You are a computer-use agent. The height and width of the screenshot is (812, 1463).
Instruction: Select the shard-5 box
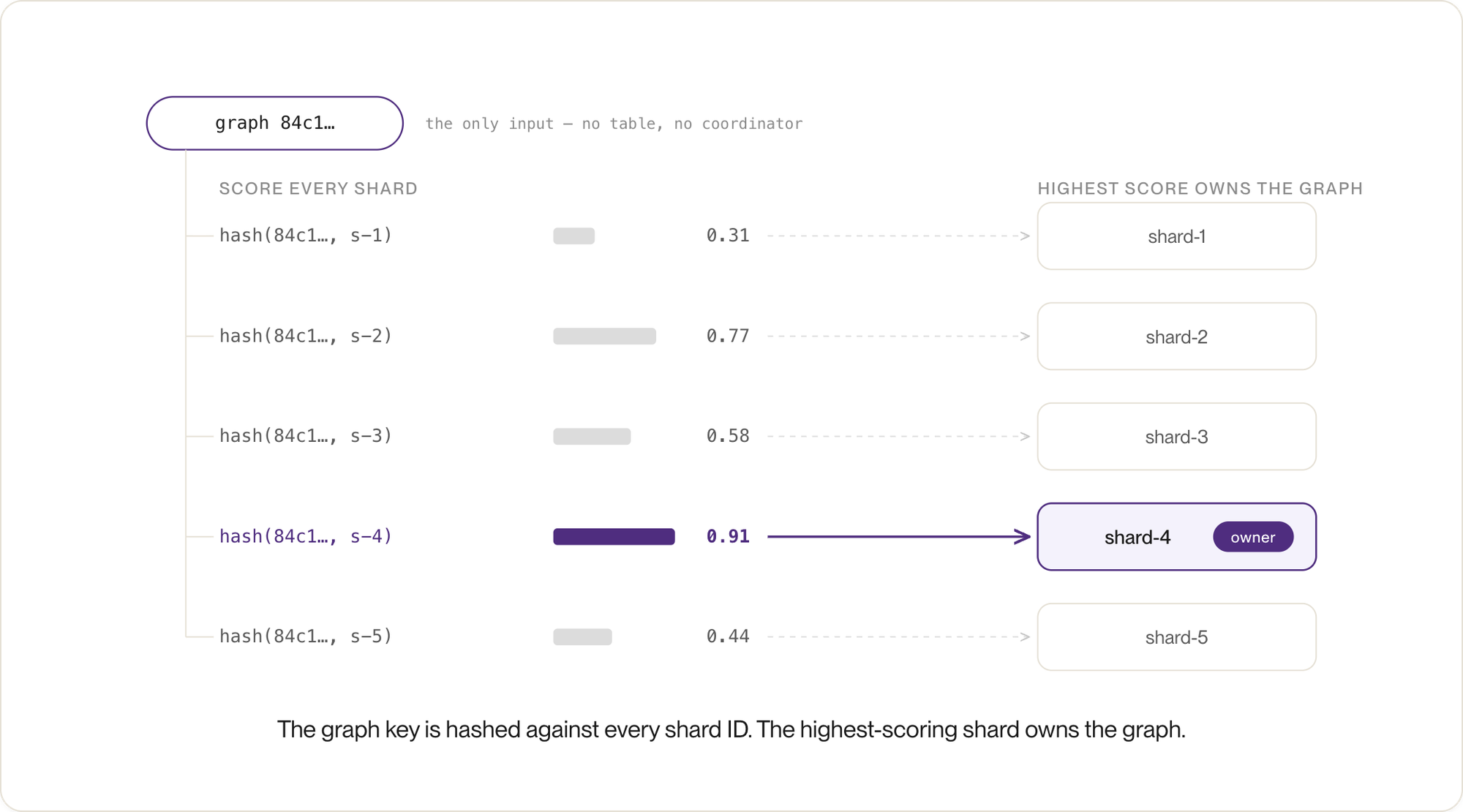(x=1176, y=637)
